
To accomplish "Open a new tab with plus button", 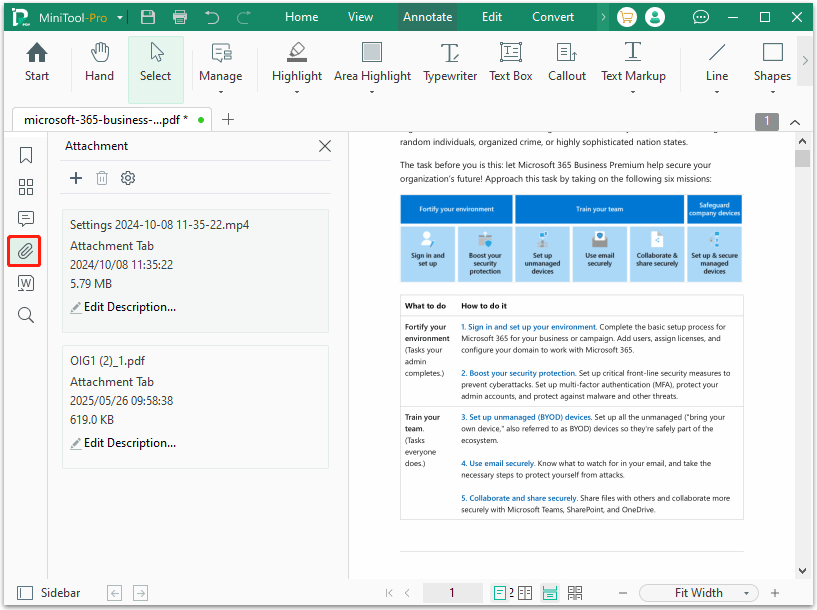I will point(228,120).
